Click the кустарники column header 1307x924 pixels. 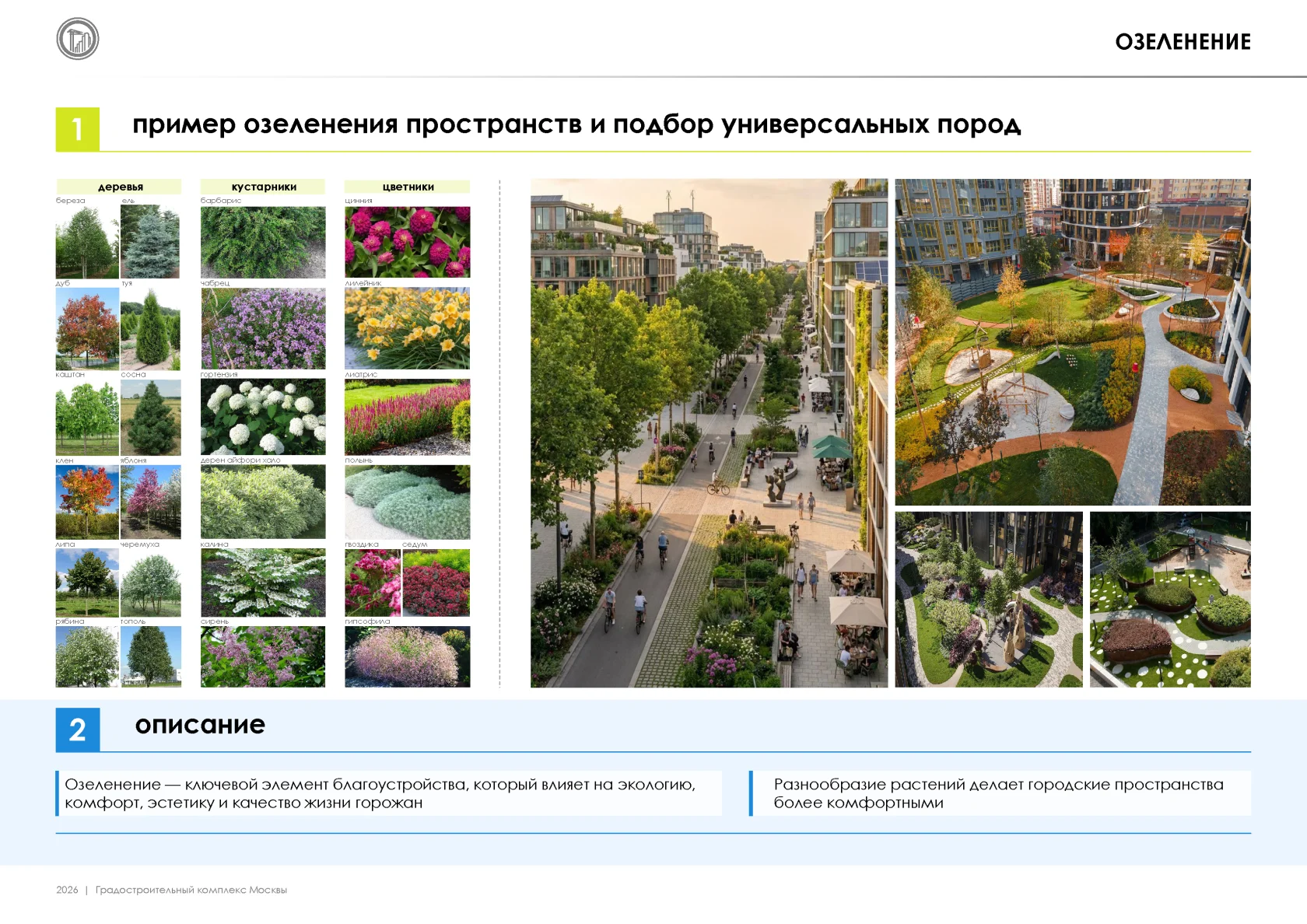tap(264, 187)
